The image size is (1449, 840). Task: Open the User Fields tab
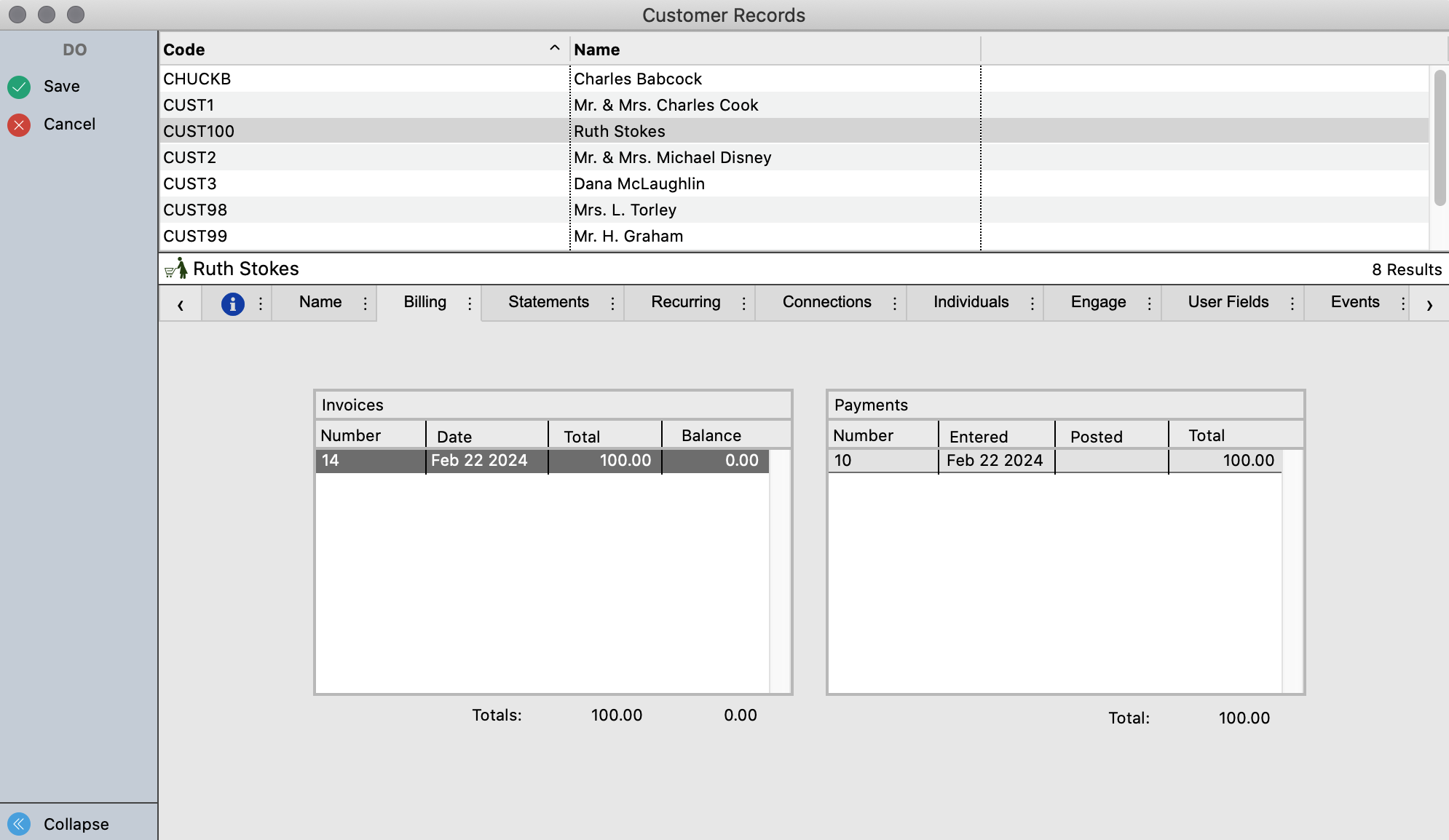(1228, 302)
